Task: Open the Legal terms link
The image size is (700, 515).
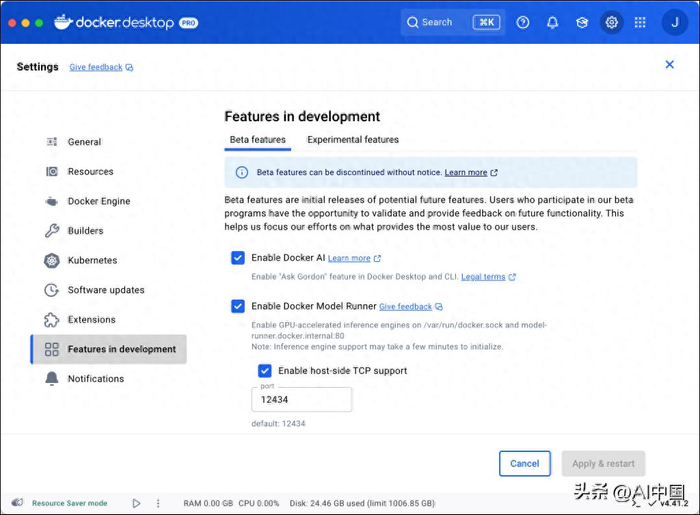Action: click(x=483, y=276)
